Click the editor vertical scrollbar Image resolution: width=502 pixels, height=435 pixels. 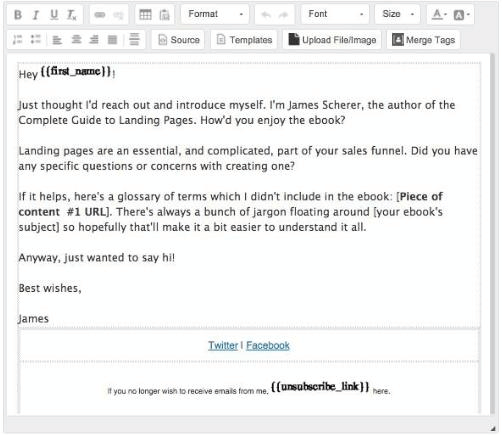pos(492,233)
